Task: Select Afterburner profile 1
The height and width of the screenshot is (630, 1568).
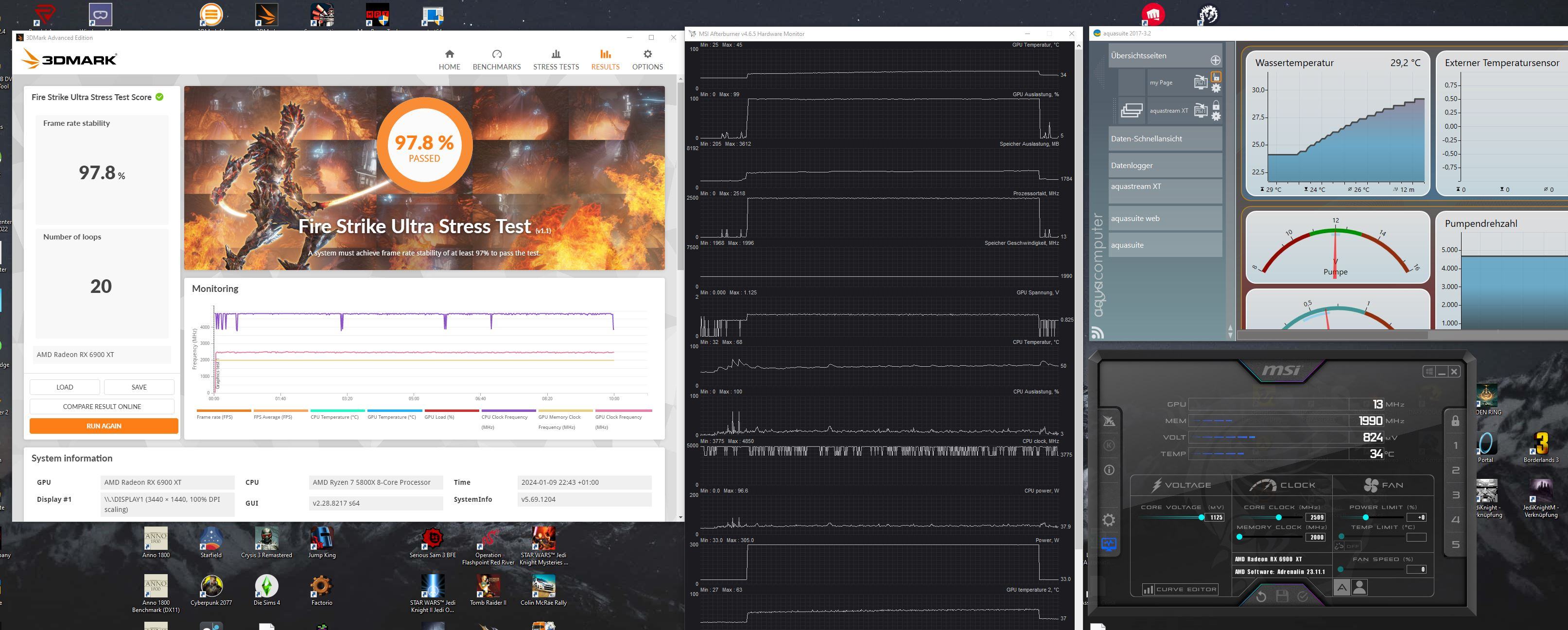Action: coord(1455,446)
